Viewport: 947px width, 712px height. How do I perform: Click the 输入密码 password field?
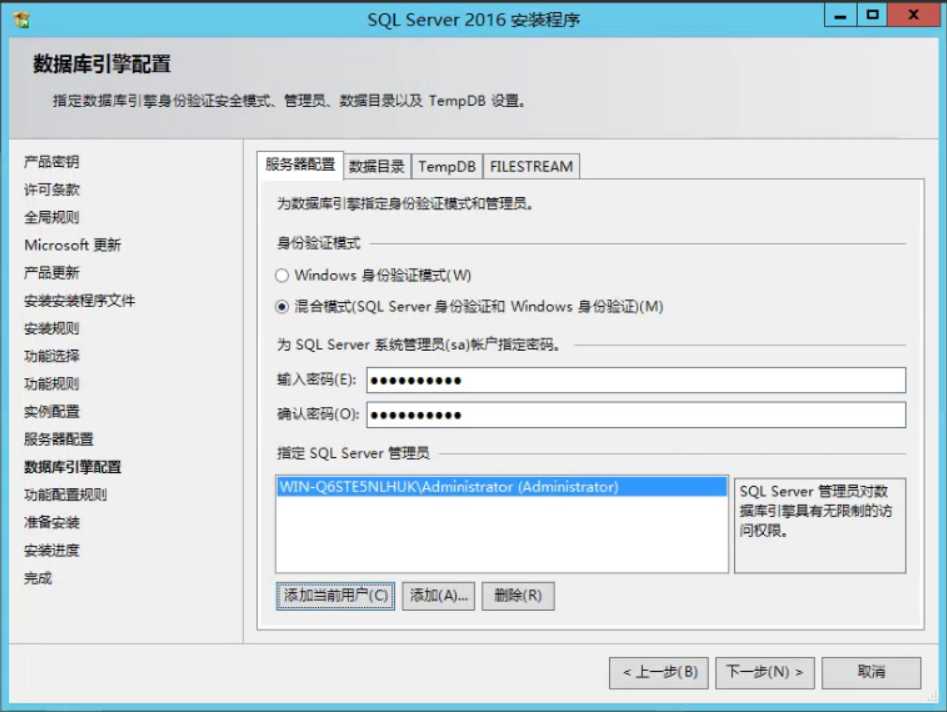point(636,380)
